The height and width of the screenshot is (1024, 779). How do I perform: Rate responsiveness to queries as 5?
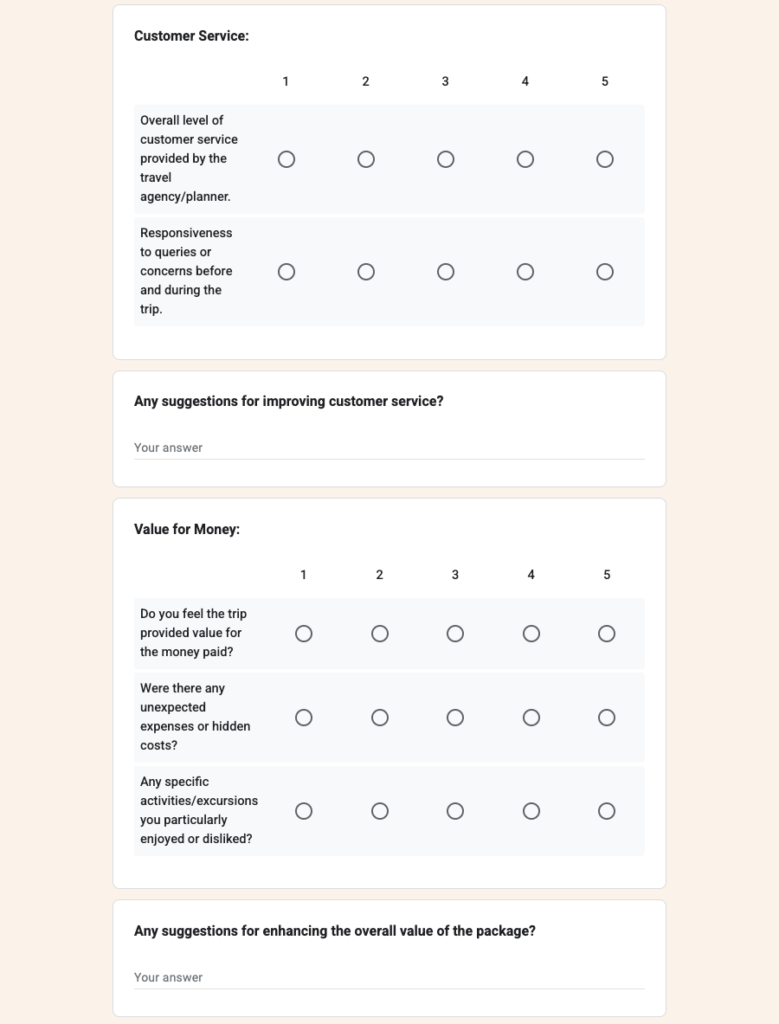pos(604,271)
